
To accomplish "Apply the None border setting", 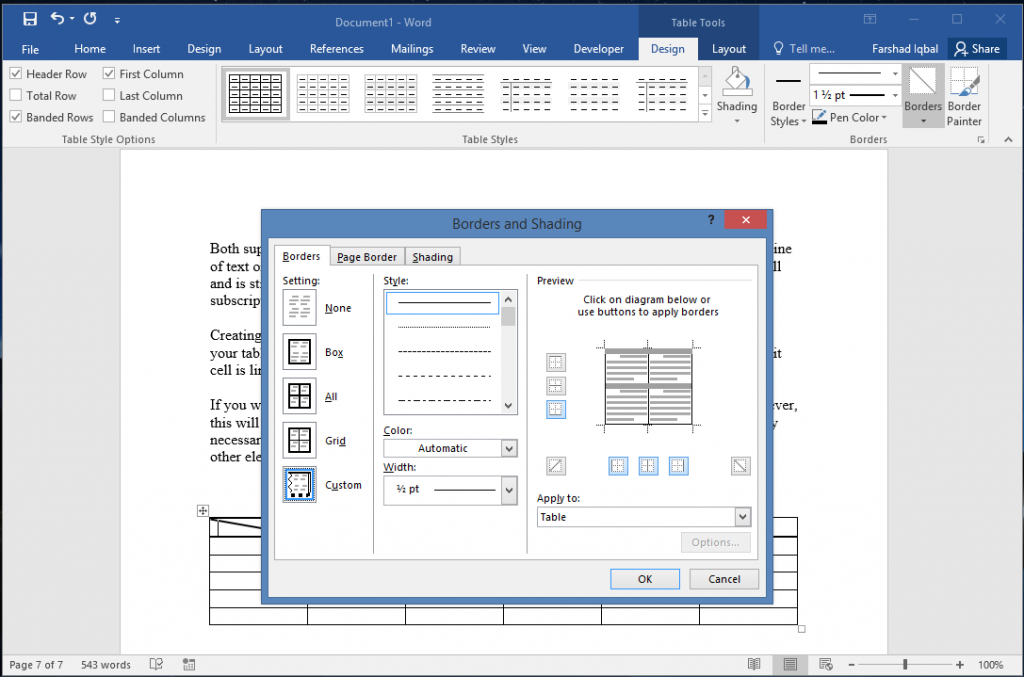I will click(x=298, y=307).
